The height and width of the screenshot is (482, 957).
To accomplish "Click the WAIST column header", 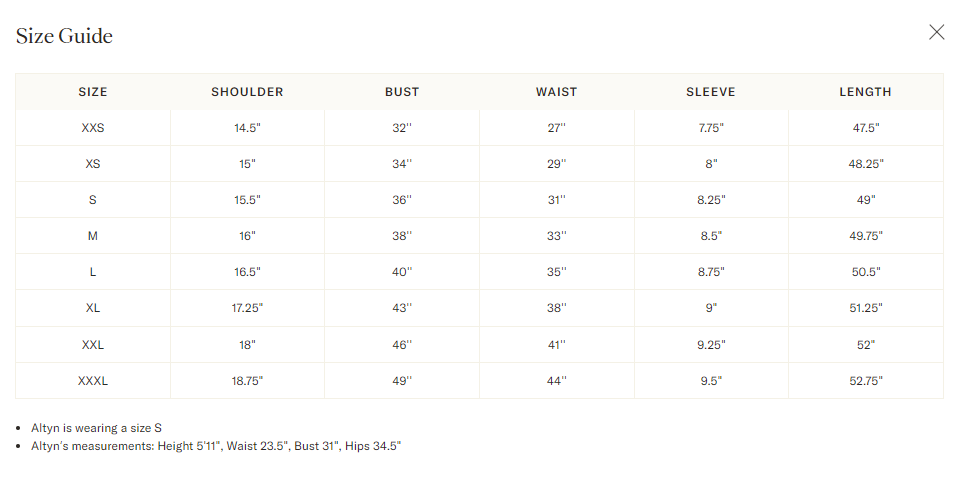I will point(556,92).
